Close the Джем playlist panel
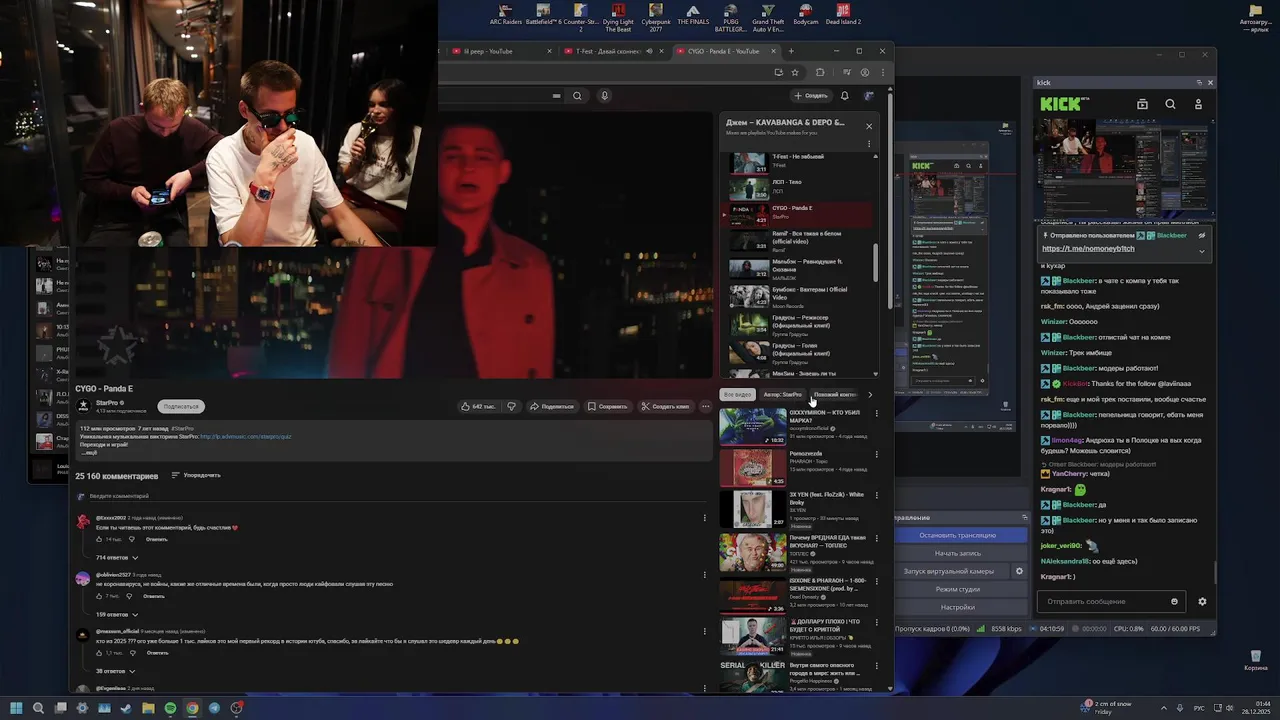This screenshot has height=720, width=1280. (869, 126)
